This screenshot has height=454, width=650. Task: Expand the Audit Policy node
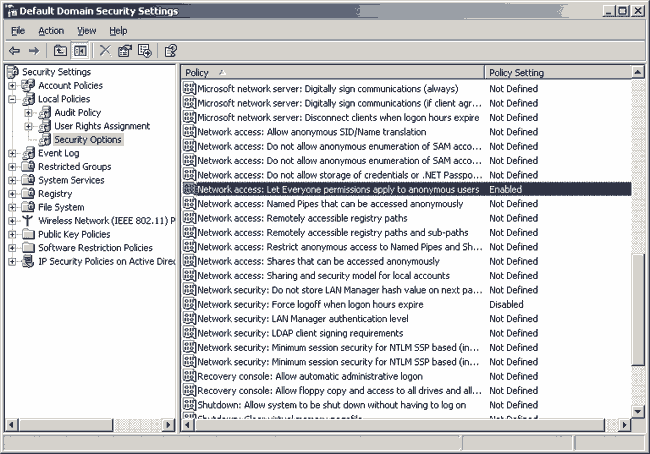[x=29, y=113]
